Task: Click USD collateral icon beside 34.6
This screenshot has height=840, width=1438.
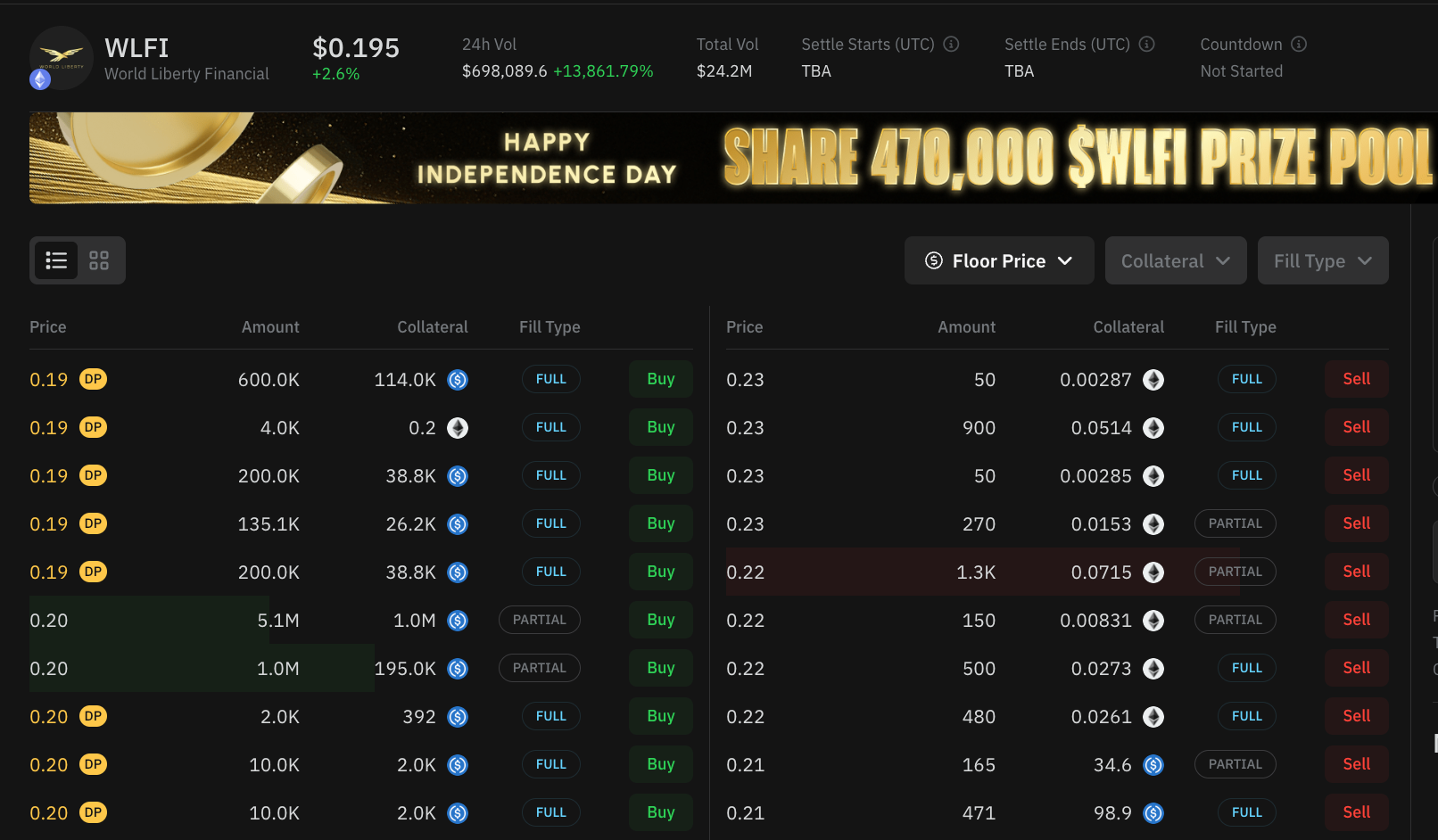Action: pos(1153,765)
